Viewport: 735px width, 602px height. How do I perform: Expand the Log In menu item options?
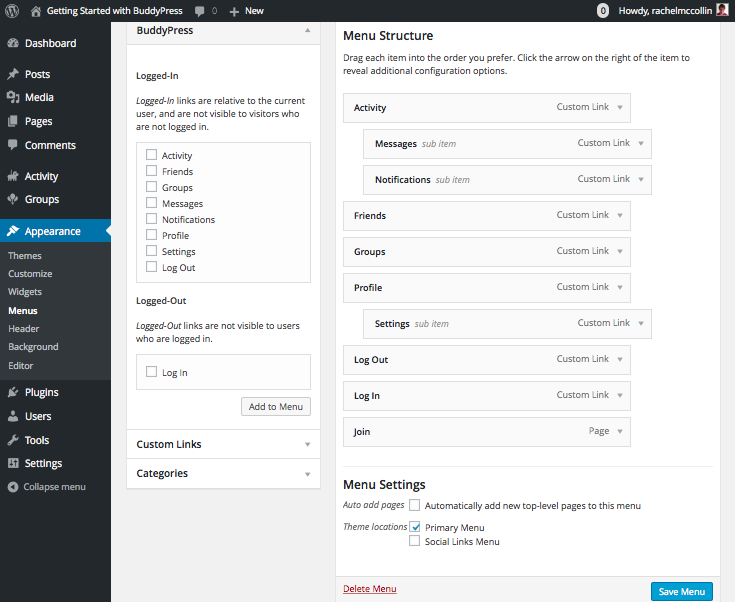click(x=620, y=396)
